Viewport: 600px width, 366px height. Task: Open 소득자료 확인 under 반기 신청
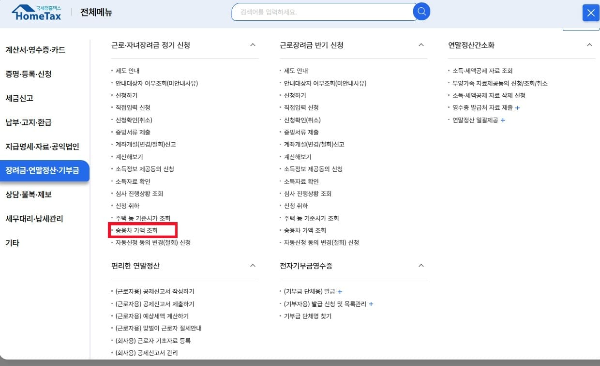pyautogui.click(x=301, y=181)
